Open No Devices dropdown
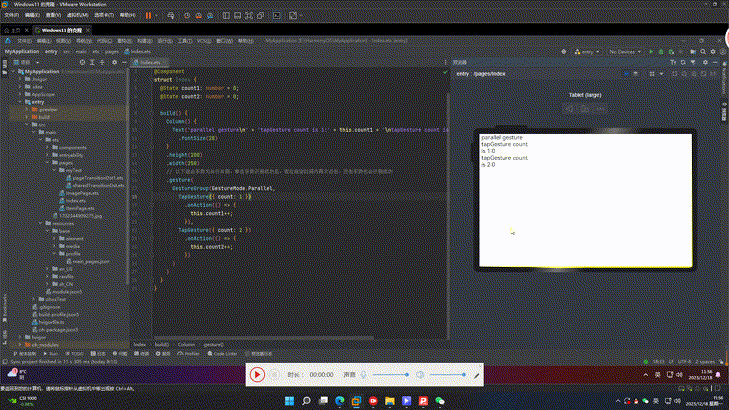Viewport: 729px width, 410px height. (625, 52)
